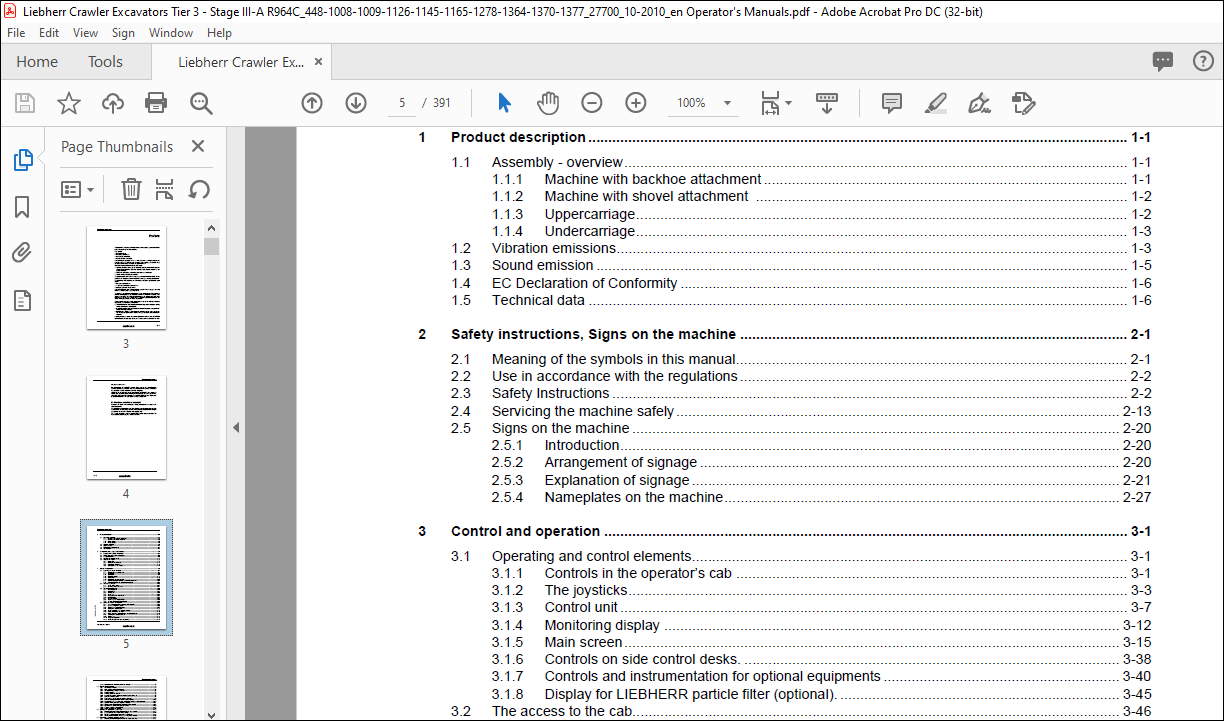Select the Highlight text pen tool
1224x721 pixels.
click(936, 103)
